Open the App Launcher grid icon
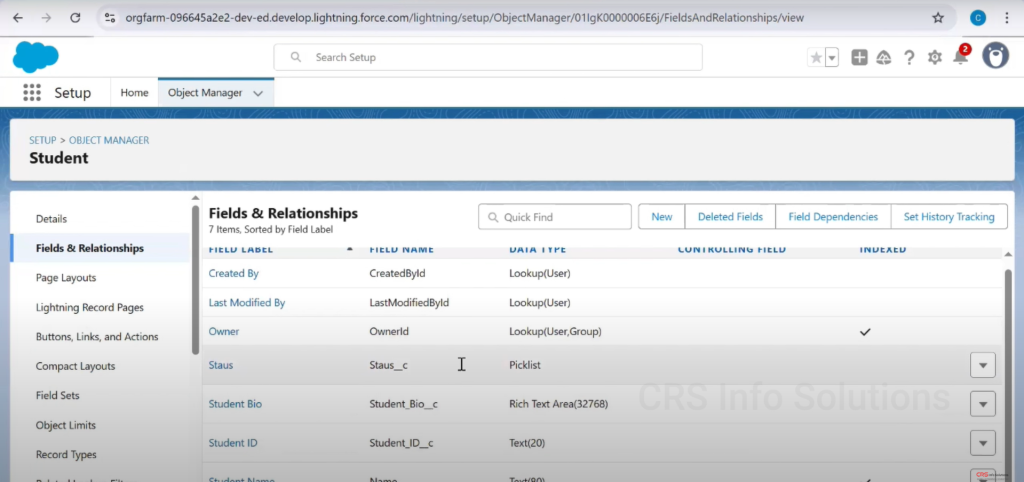The height and width of the screenshot is (482, 1024). pyautogui.click(x=32, y=92)
